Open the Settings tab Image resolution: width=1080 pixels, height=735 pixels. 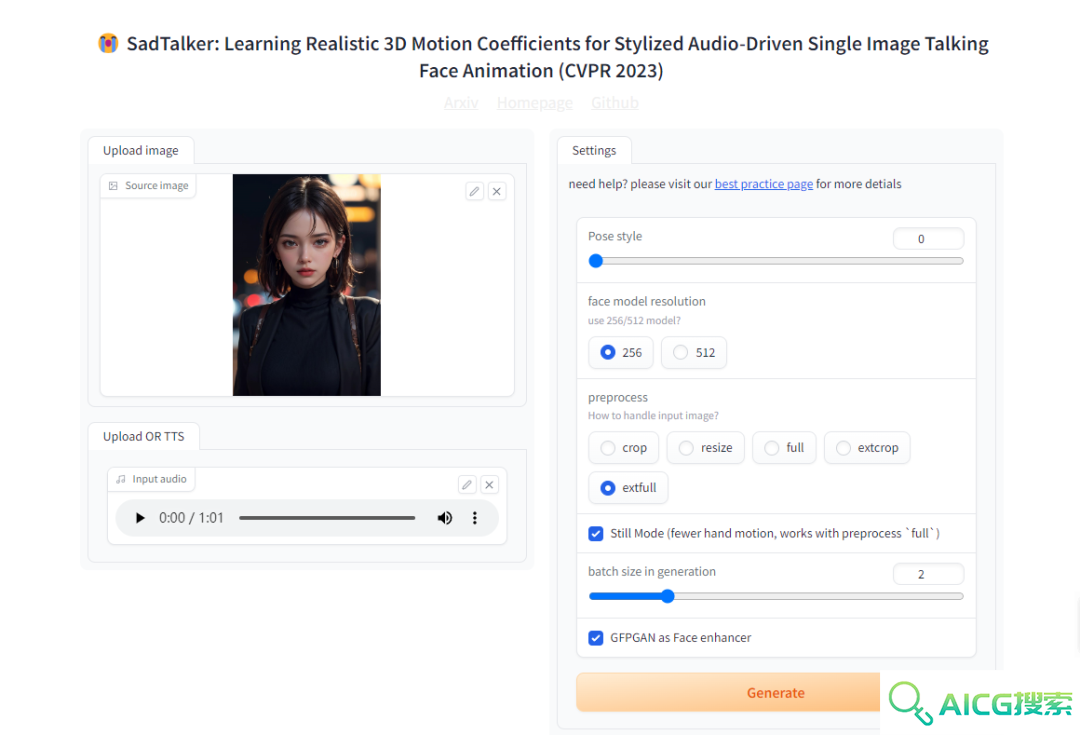pyautogui.click(x=594, y=150)
